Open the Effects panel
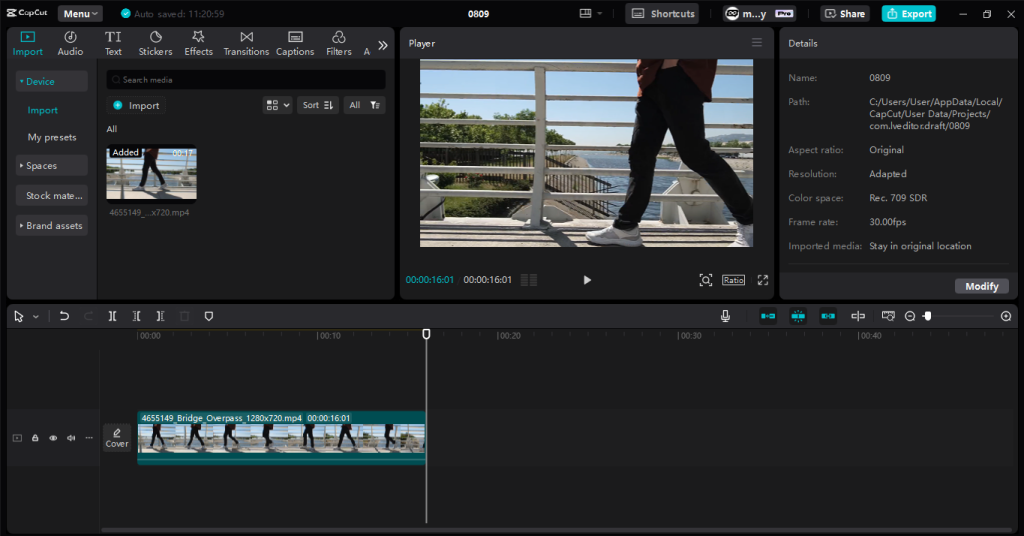 198,43
